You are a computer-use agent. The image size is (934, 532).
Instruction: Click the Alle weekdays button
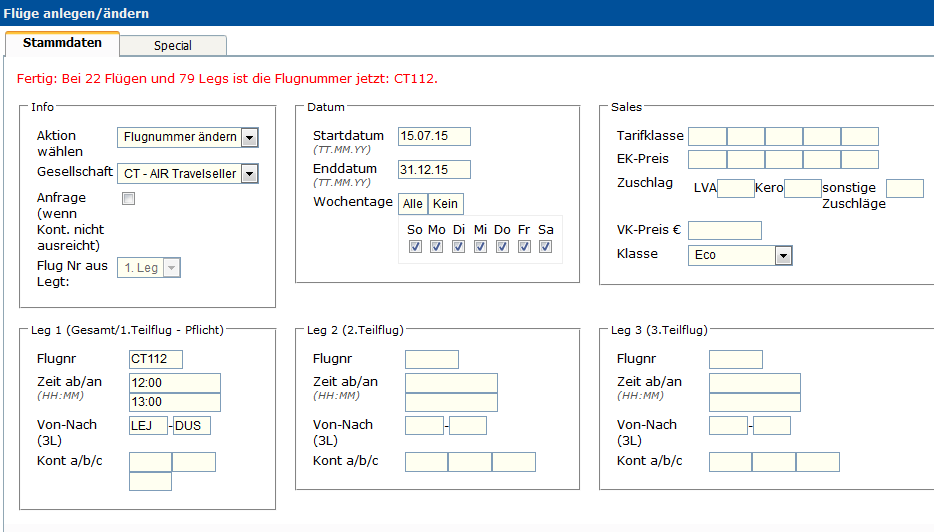[x=412, y=204]
